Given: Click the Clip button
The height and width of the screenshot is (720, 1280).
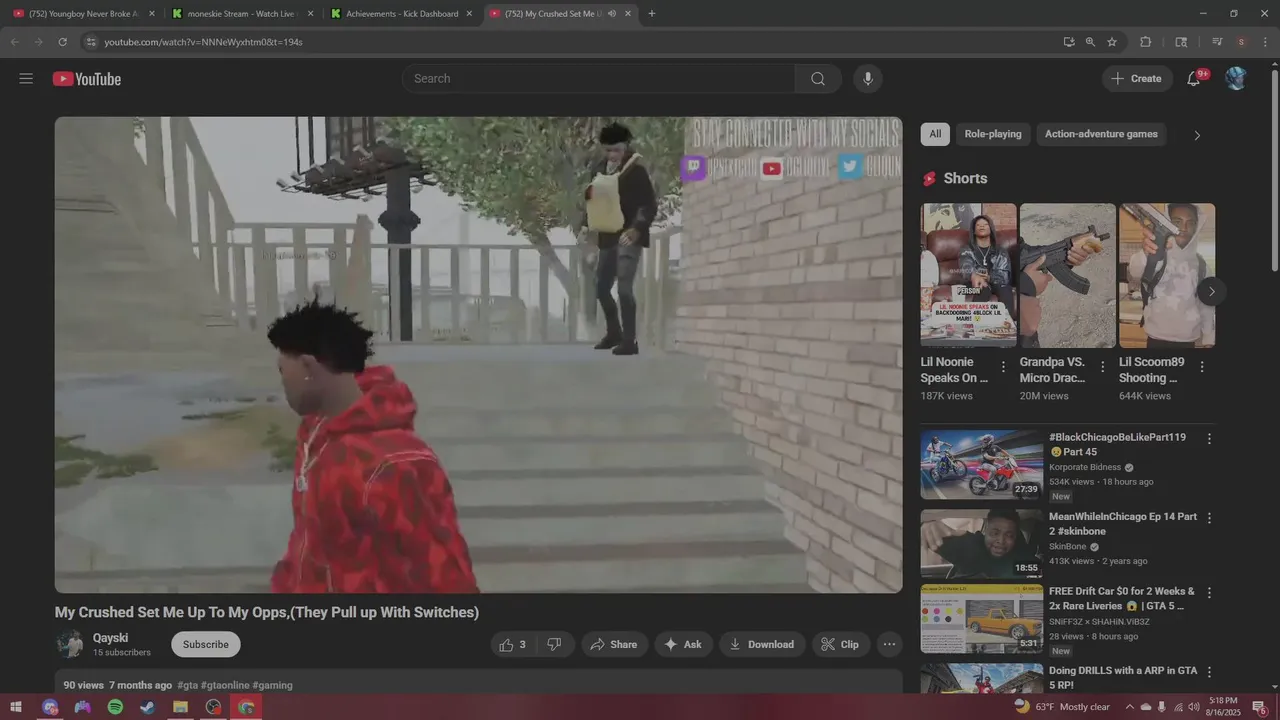Looking at the screenshot, I should [x=840, y=645].
